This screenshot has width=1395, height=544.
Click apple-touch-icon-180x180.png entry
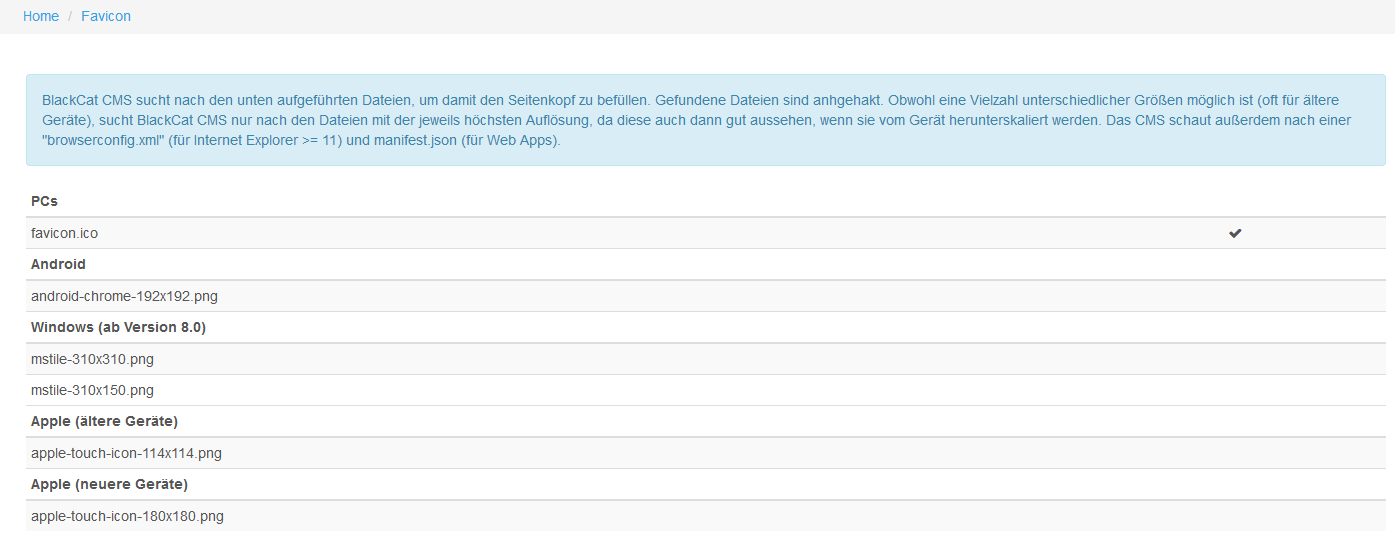pyautogui.click(x=127, y=516)
